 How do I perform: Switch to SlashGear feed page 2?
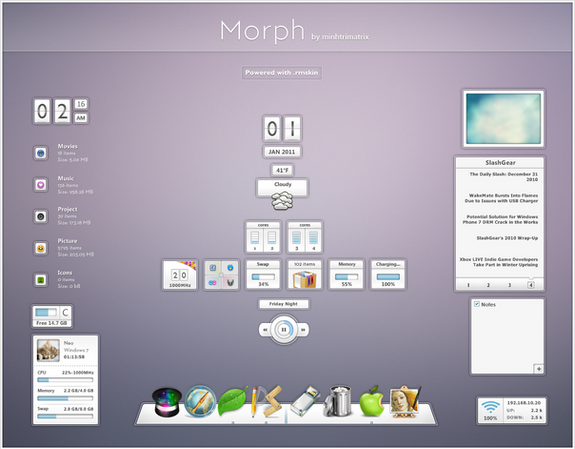tap(488, 285)
